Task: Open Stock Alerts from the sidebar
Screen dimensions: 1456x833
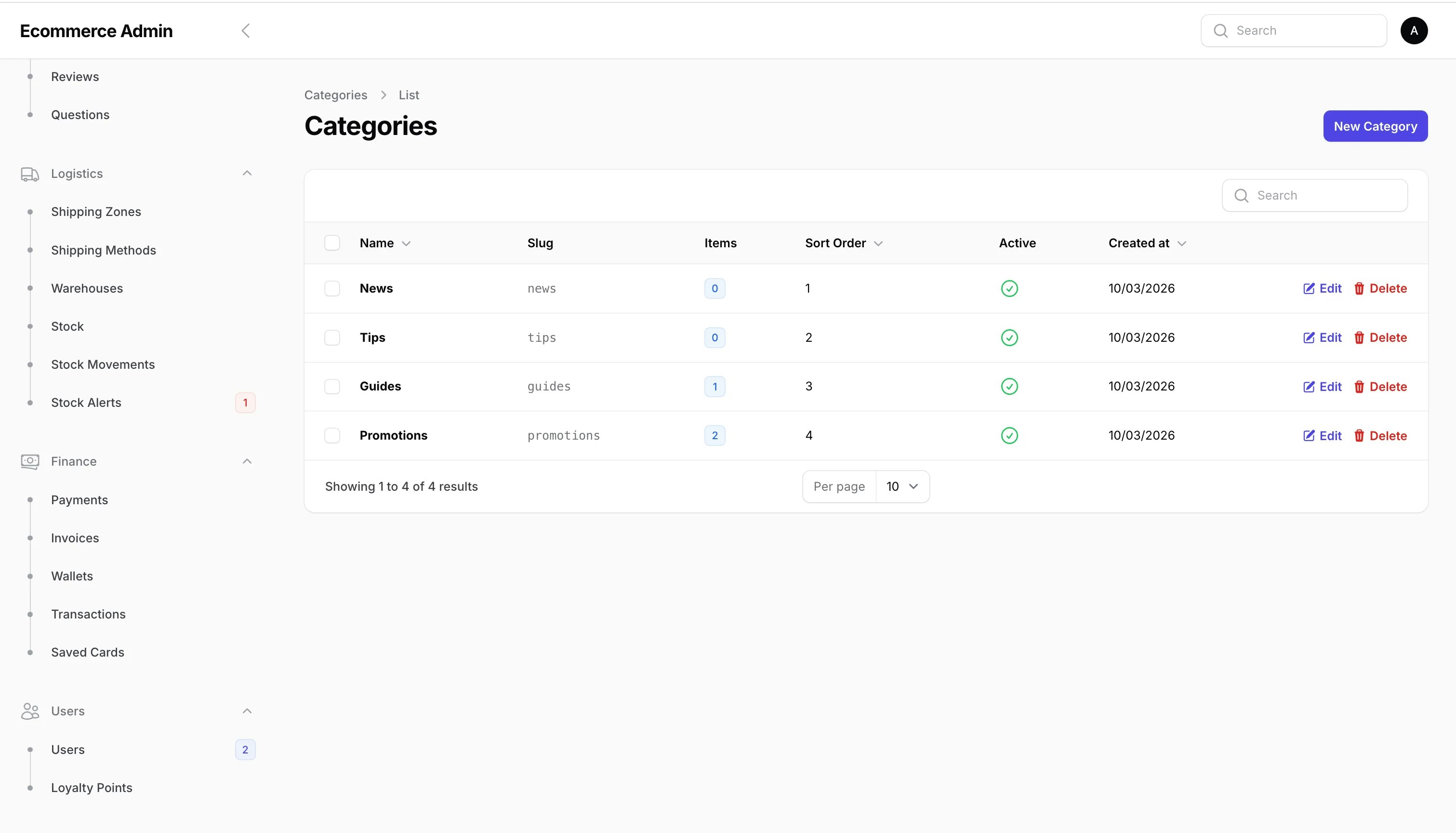Action: [x=86, y=402]
